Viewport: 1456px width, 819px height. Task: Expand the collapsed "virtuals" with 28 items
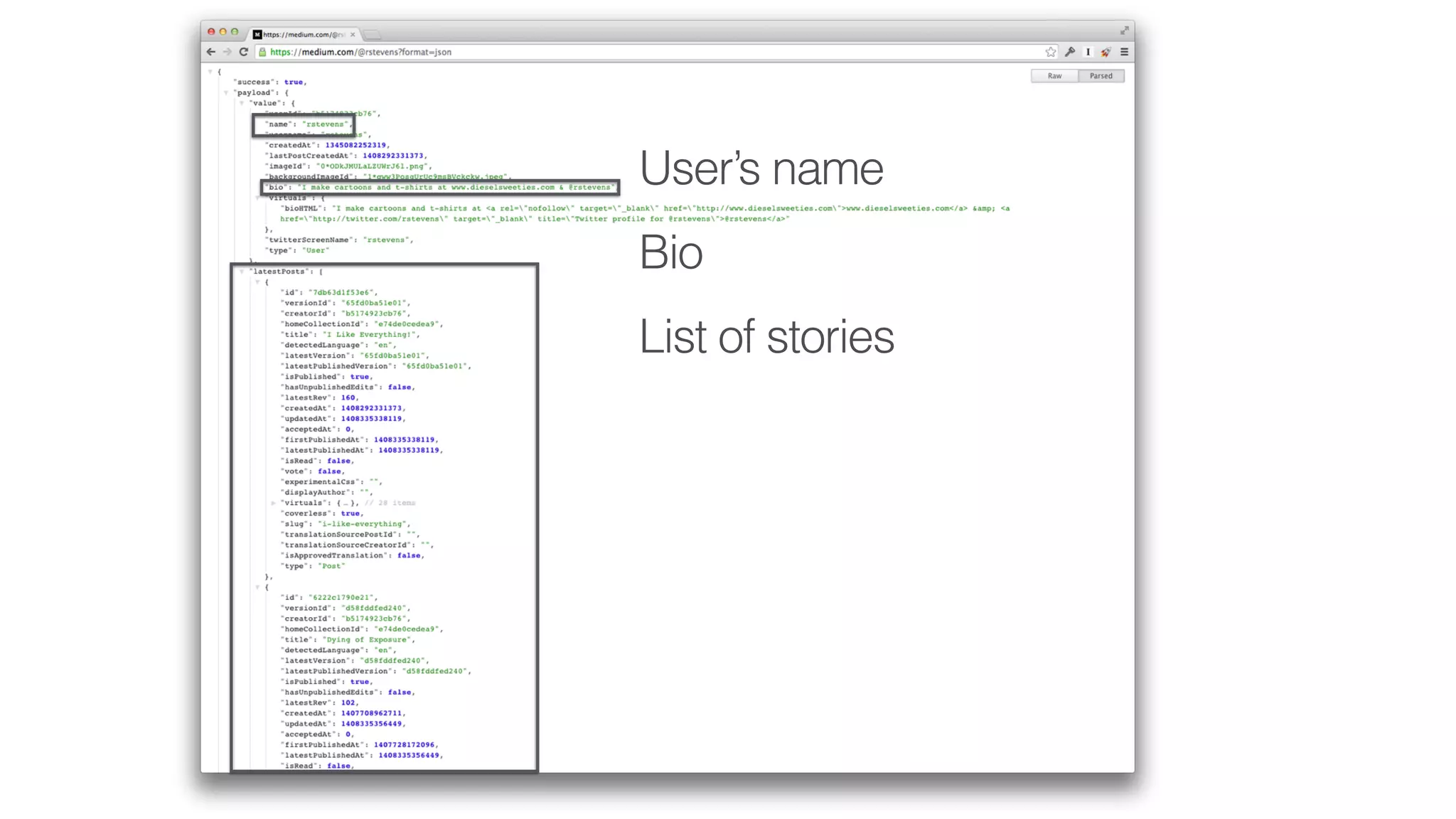coord(273,503)
